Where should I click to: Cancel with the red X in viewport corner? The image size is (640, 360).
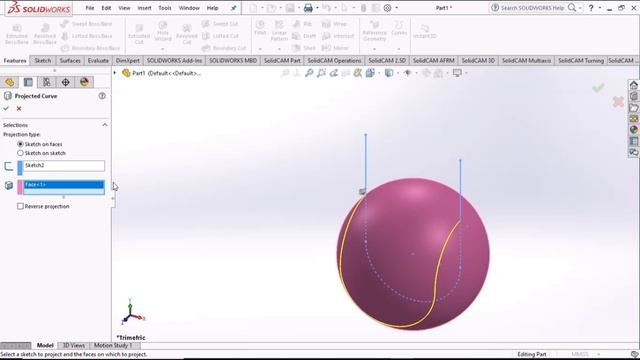pyautogui.click(x=618, y=102)
